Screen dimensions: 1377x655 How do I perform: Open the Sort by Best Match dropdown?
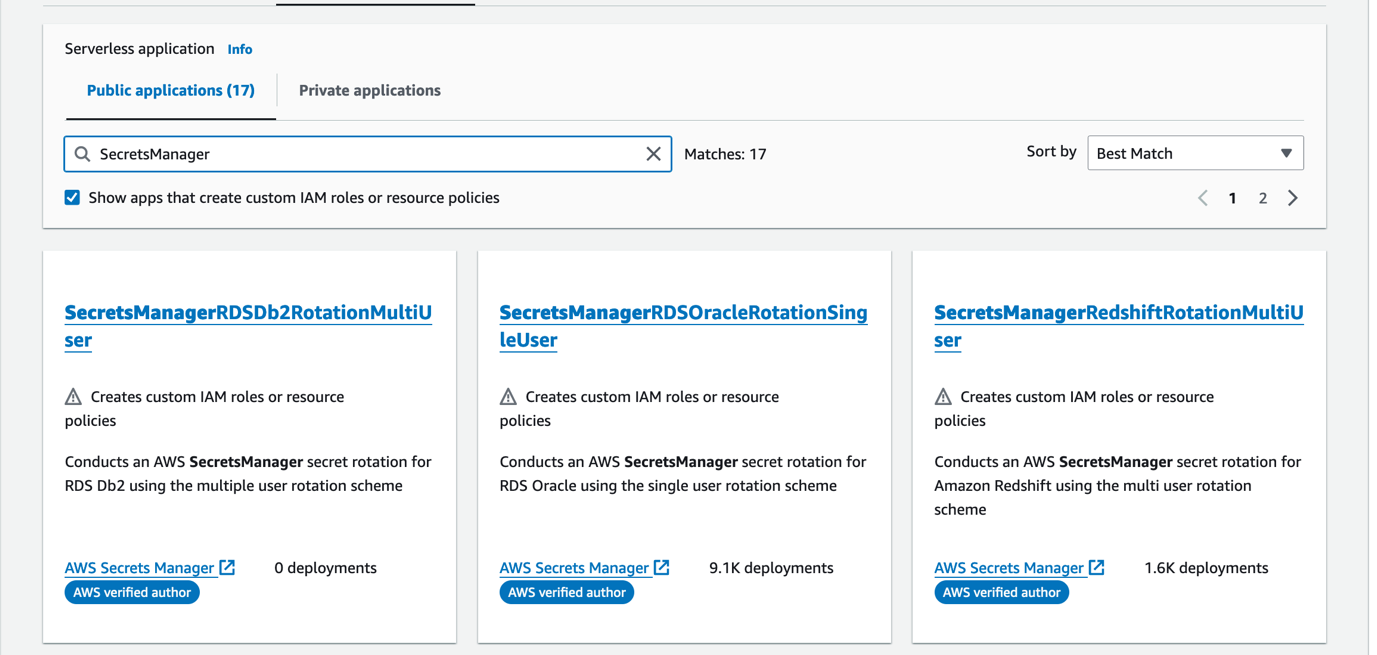(x=1195, y=153)
